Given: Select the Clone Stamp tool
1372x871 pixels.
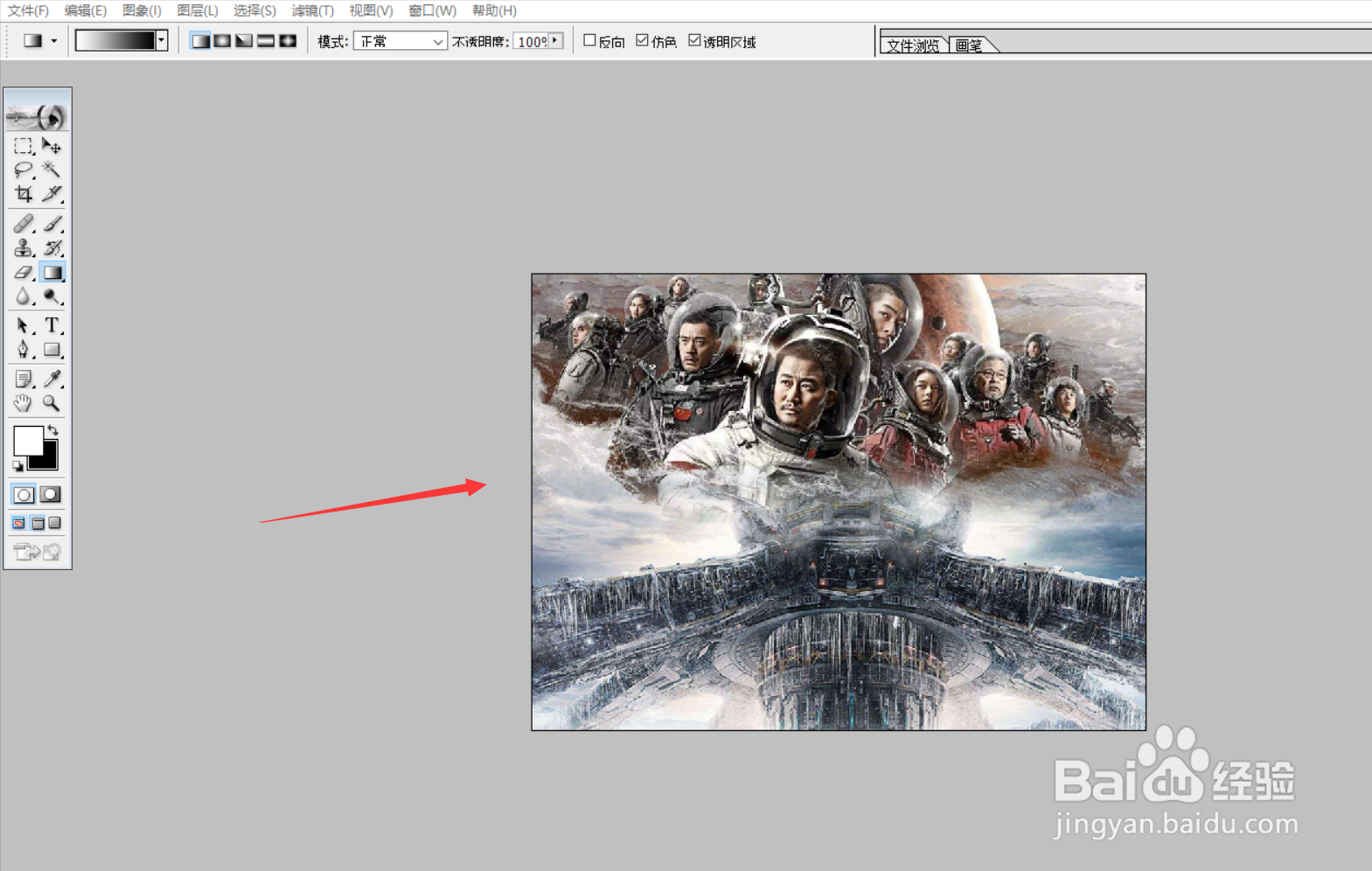Looking at the screenshot, I should pos(24,248).
